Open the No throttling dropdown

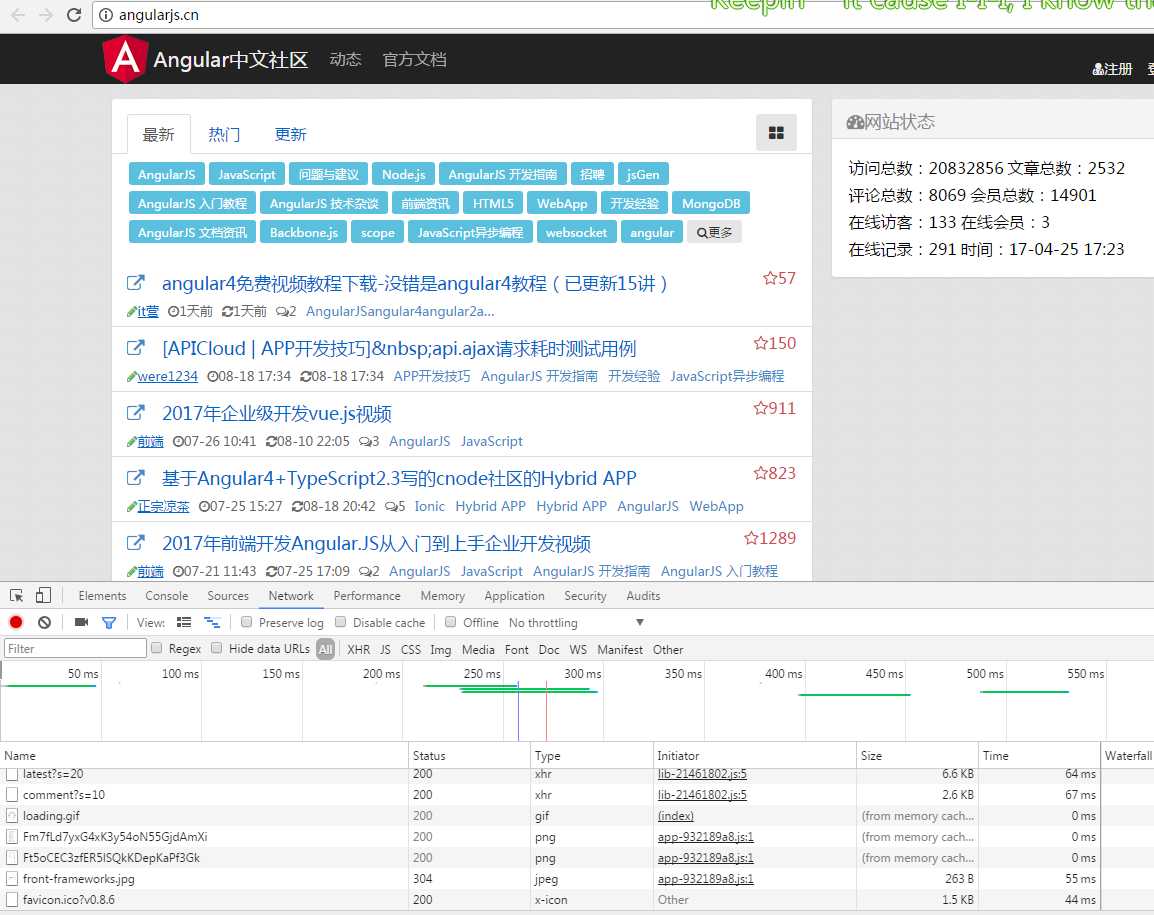pyautogui.click(x=576, y=623)
